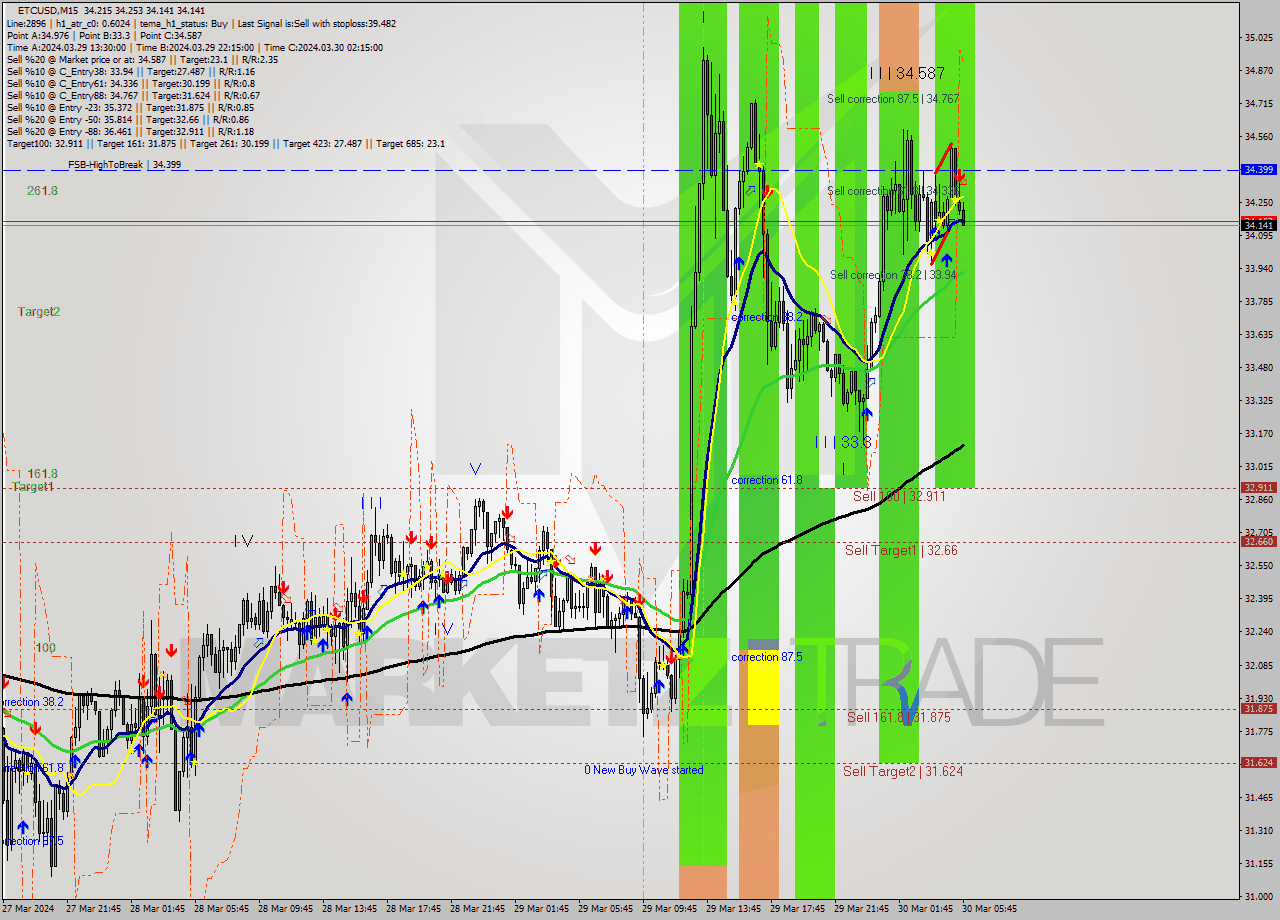
Task: Select the 29 Mar 17:45 time axis label
Action: [x=797, y=909]
